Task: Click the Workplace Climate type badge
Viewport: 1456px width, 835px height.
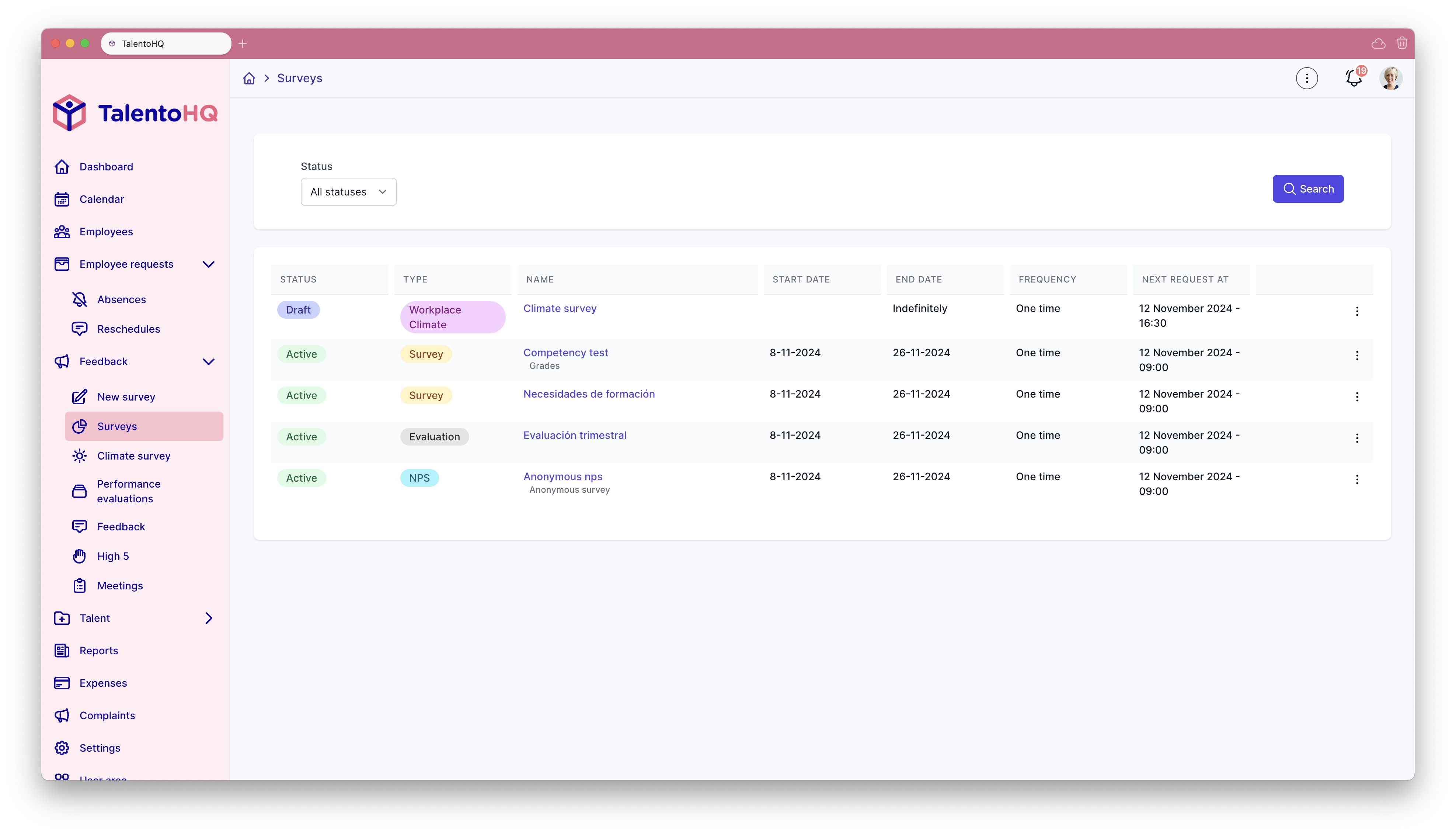Action: (453, 317)
